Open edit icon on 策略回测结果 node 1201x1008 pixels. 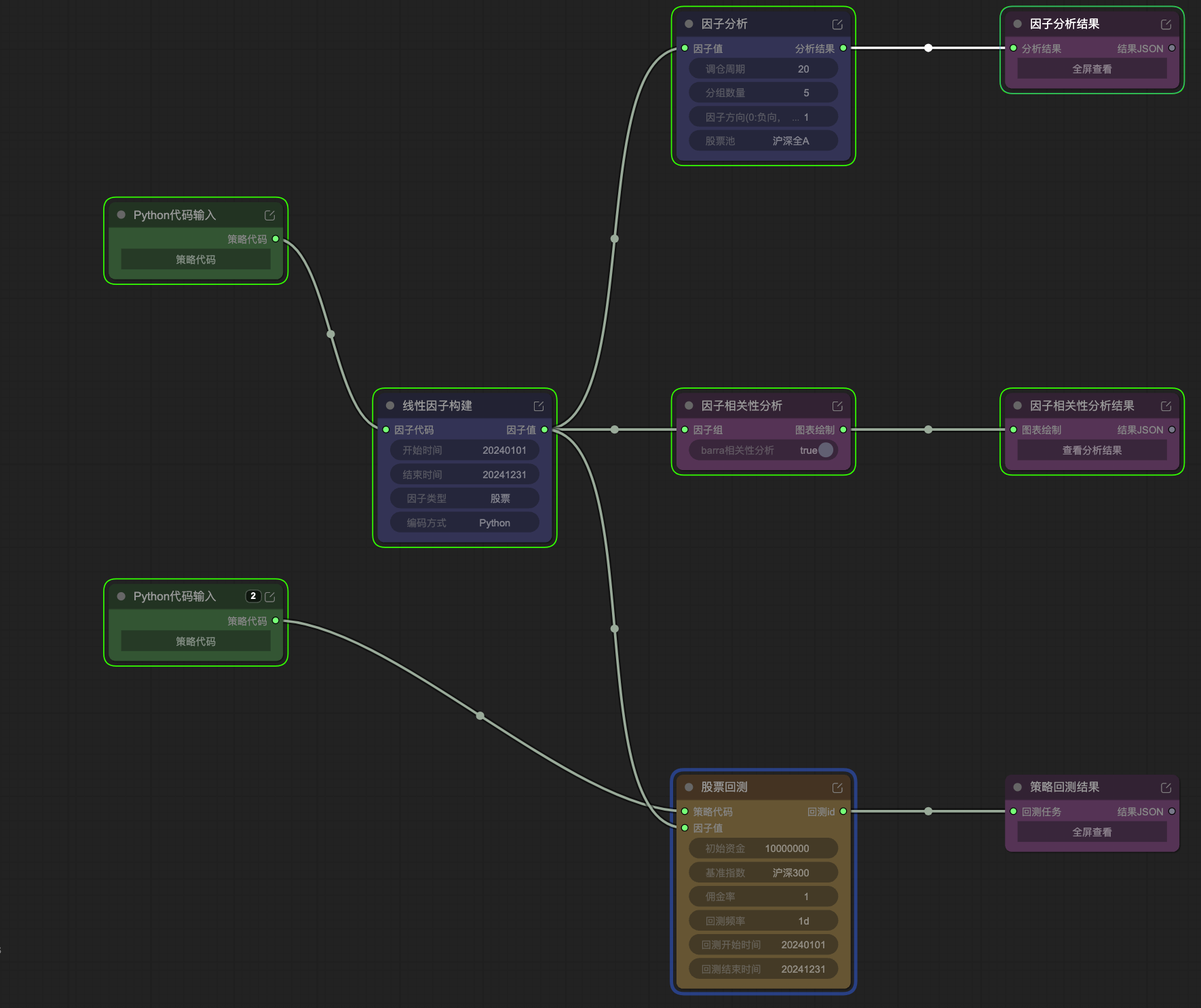1166,788
